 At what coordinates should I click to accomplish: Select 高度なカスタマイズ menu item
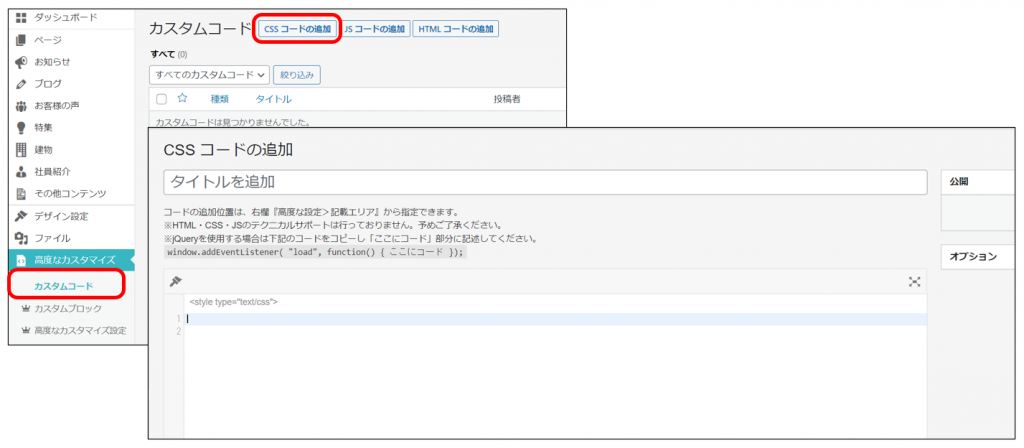click(x=72, y=261)
